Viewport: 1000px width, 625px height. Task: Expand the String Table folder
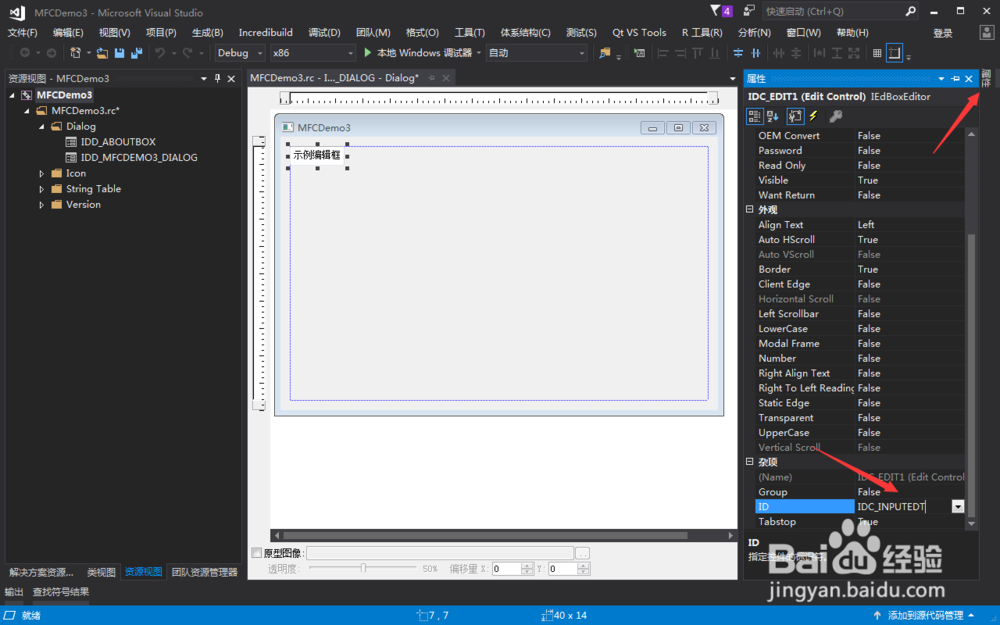41,189
